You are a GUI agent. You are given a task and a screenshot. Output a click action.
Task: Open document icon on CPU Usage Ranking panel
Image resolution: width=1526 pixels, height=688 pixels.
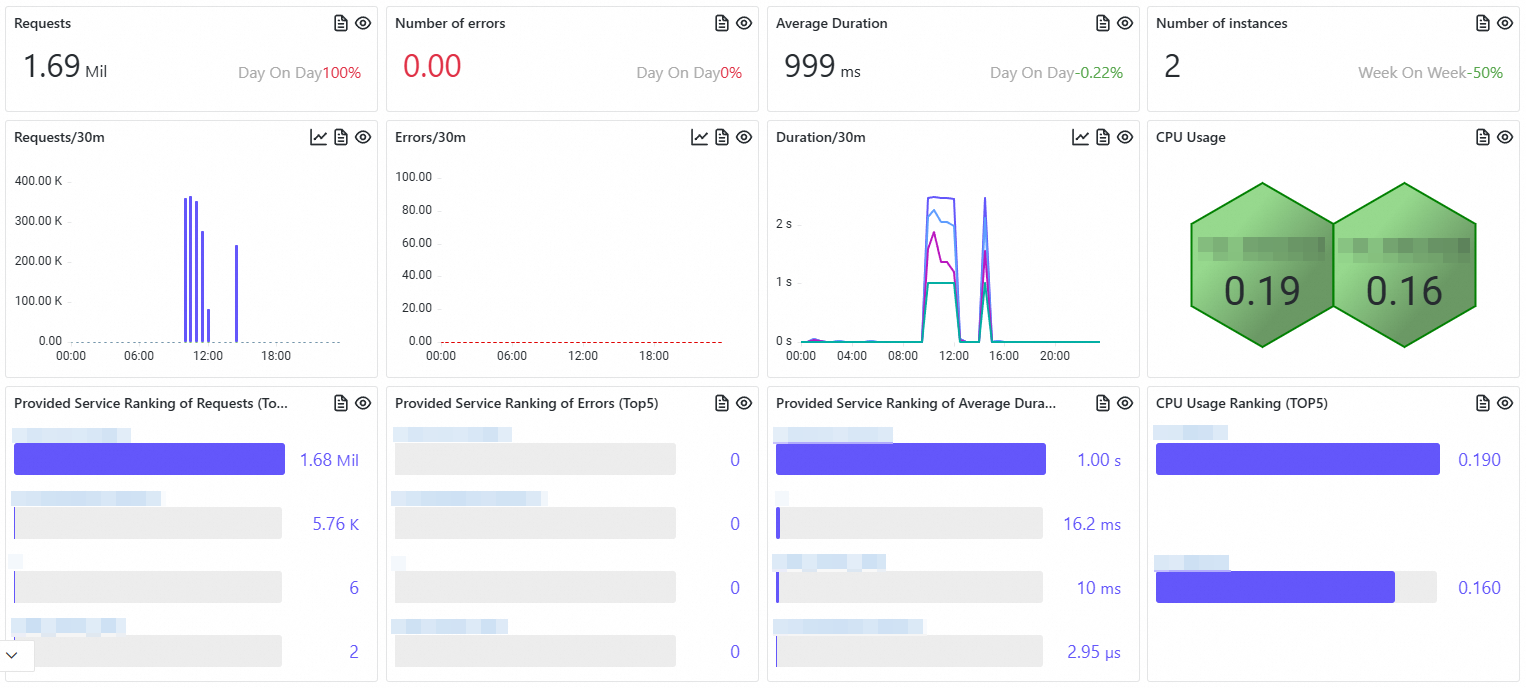[1483, 403]
